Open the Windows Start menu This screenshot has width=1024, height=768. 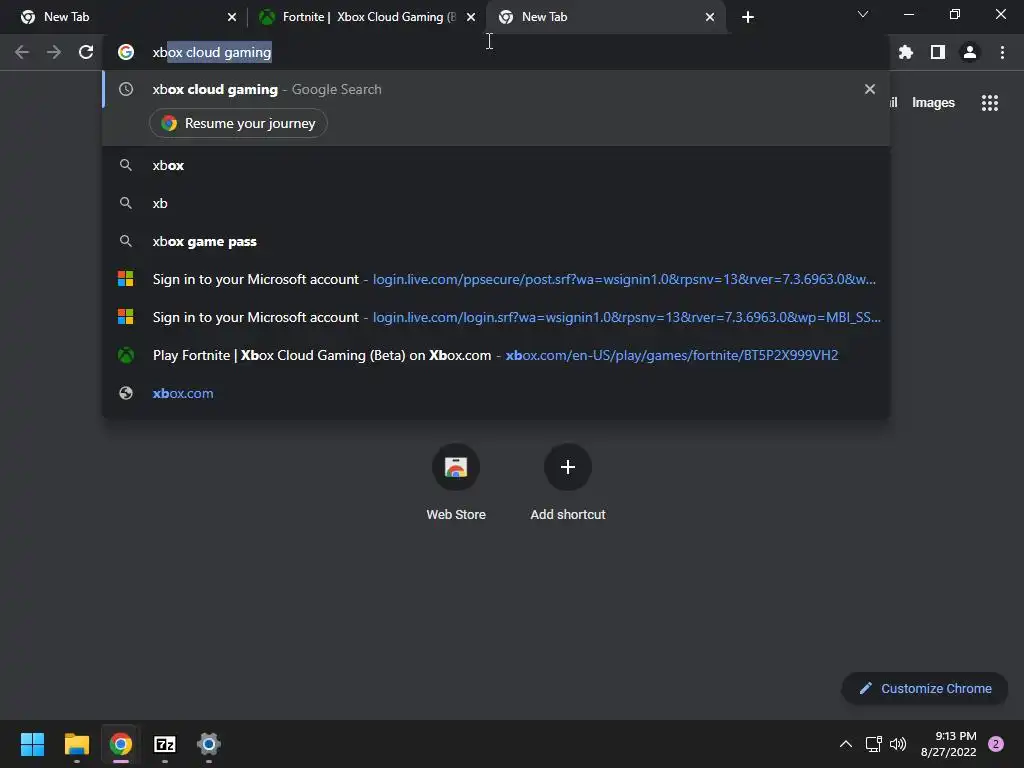[x=32, y=744]
